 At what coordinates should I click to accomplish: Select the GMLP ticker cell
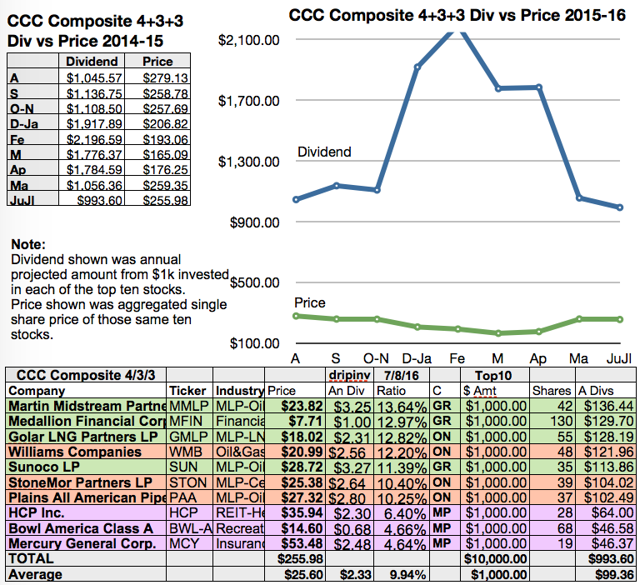tap(189, 436)
